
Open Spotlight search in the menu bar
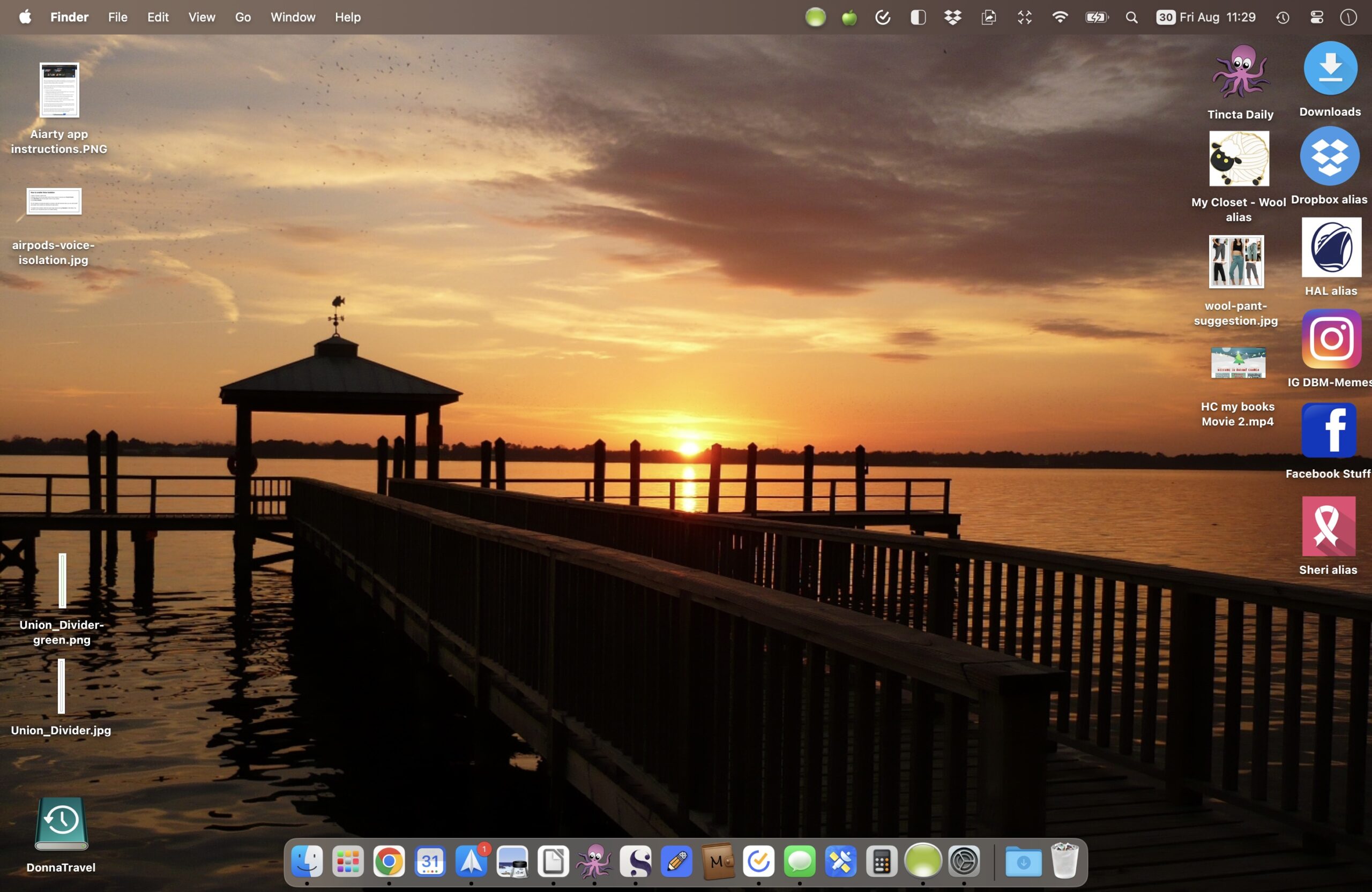point(1131,17)
